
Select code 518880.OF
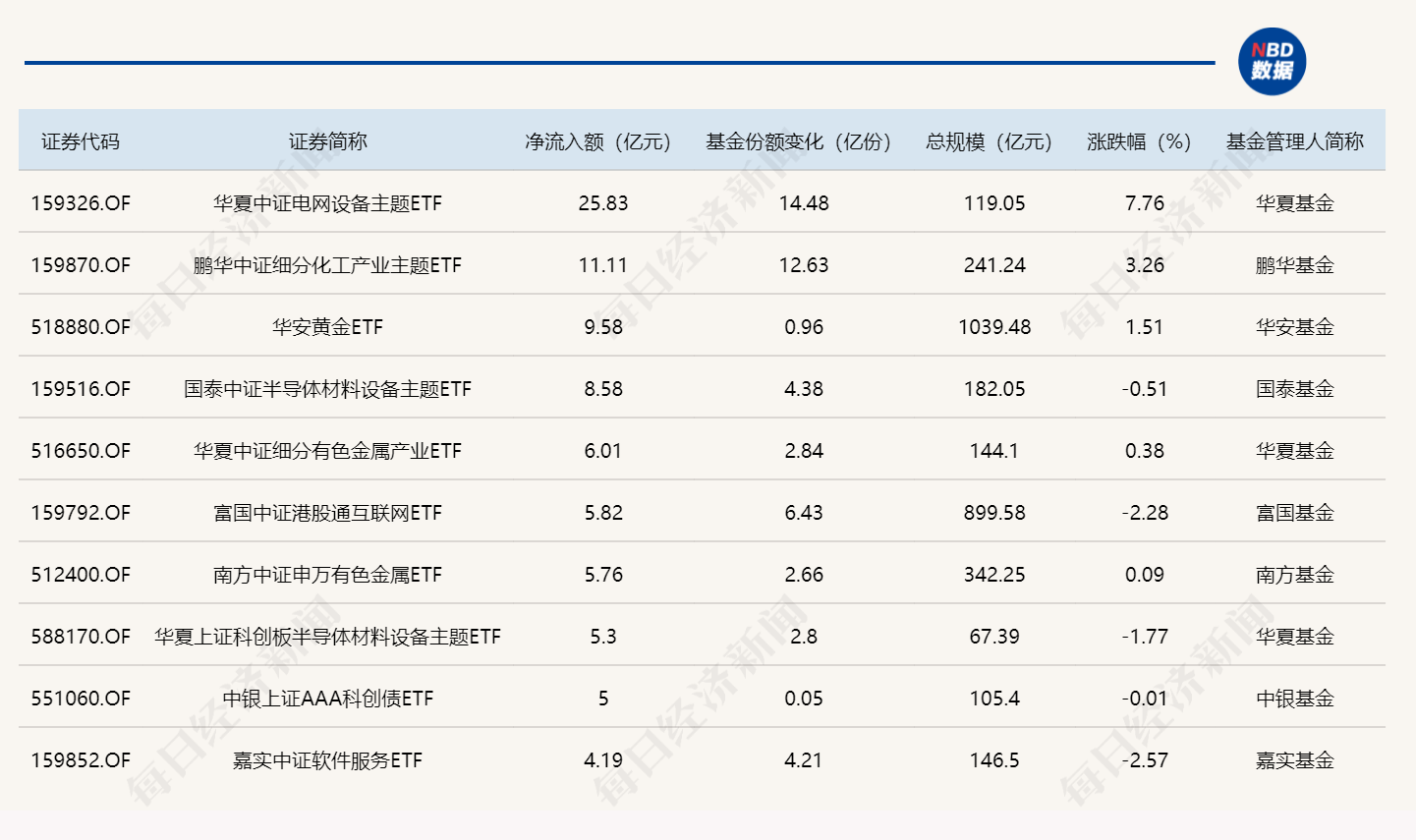[82, 327]
